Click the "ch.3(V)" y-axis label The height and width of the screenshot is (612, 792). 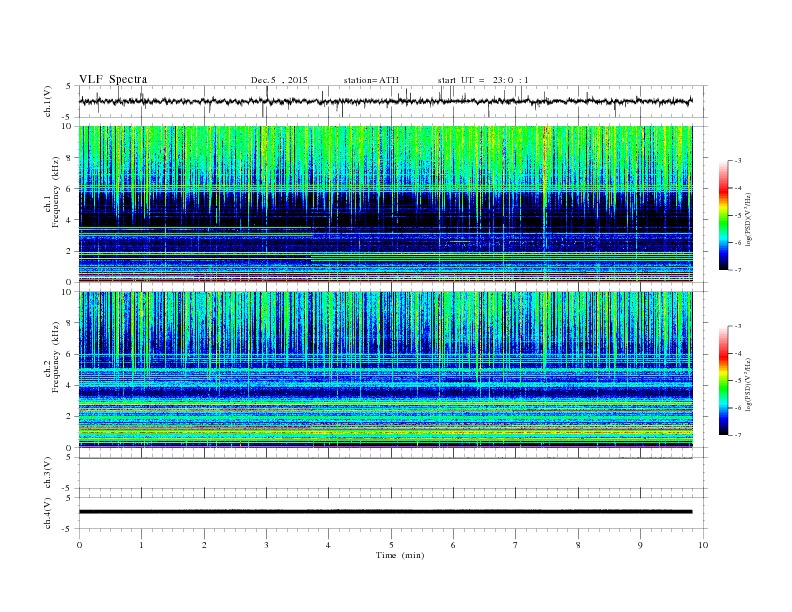[x=48, y=473]
